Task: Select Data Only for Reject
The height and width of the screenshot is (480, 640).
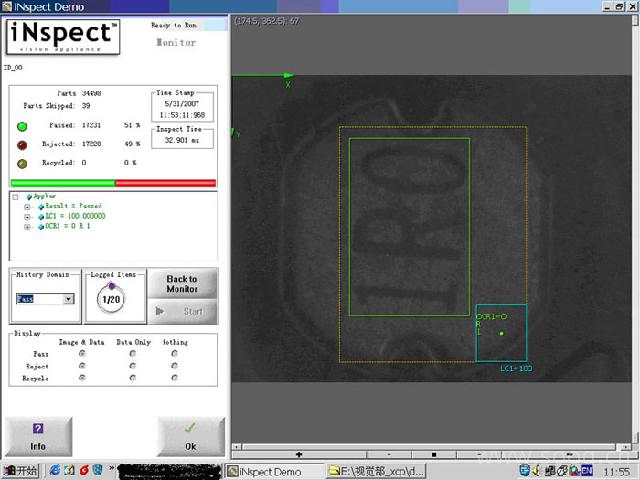Action: 133,366
